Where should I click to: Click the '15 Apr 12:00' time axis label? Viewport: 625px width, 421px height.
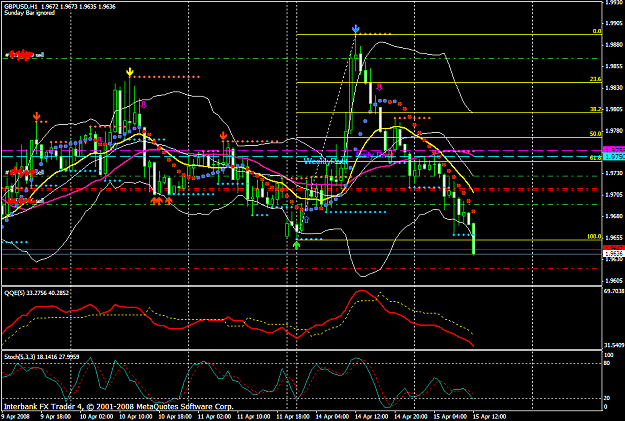(x=490, y=417)
